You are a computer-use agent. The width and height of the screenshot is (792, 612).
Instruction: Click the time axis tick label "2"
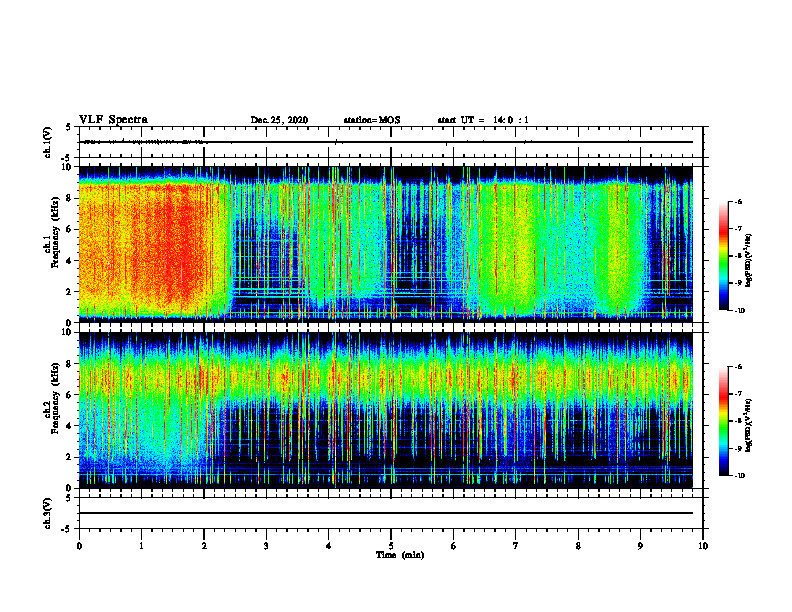(204, 545)
